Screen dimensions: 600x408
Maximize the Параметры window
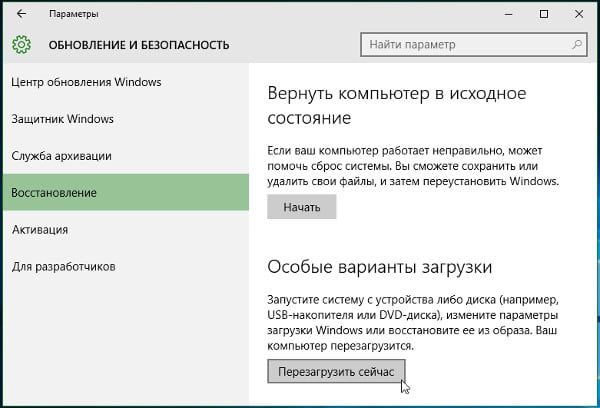pos(544,14)
